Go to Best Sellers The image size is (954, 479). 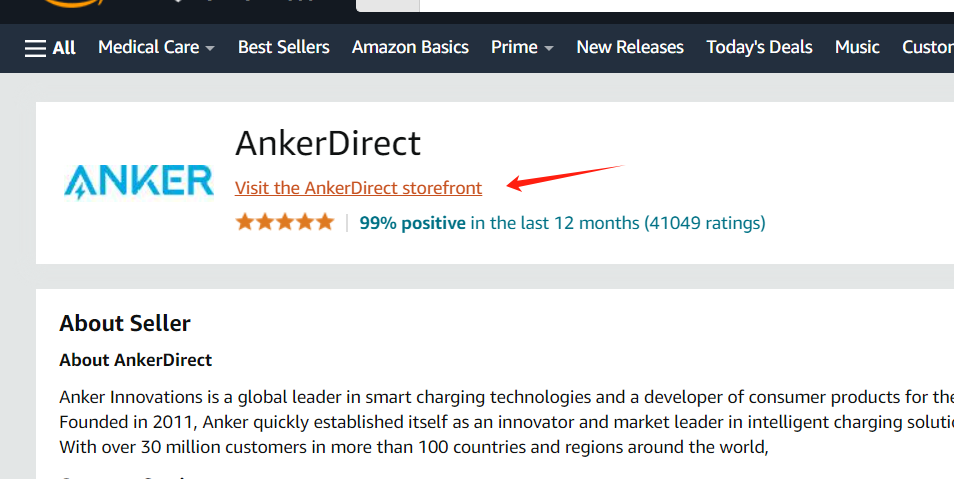click(283, 47)
